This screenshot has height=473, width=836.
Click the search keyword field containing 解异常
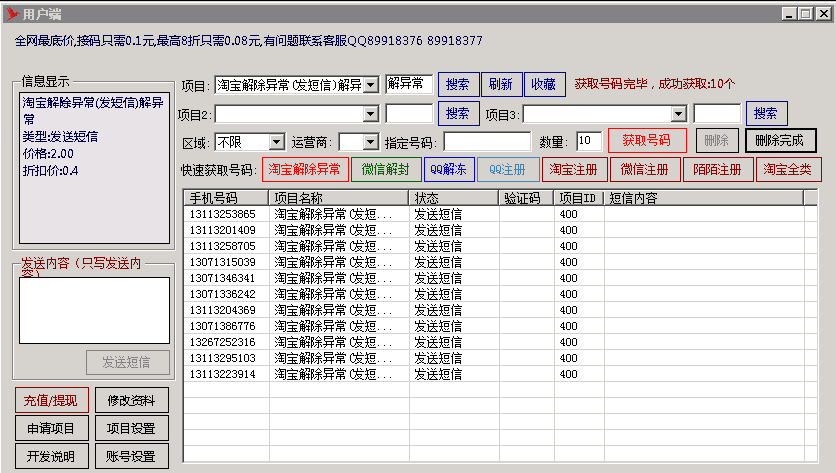point(408,84)
